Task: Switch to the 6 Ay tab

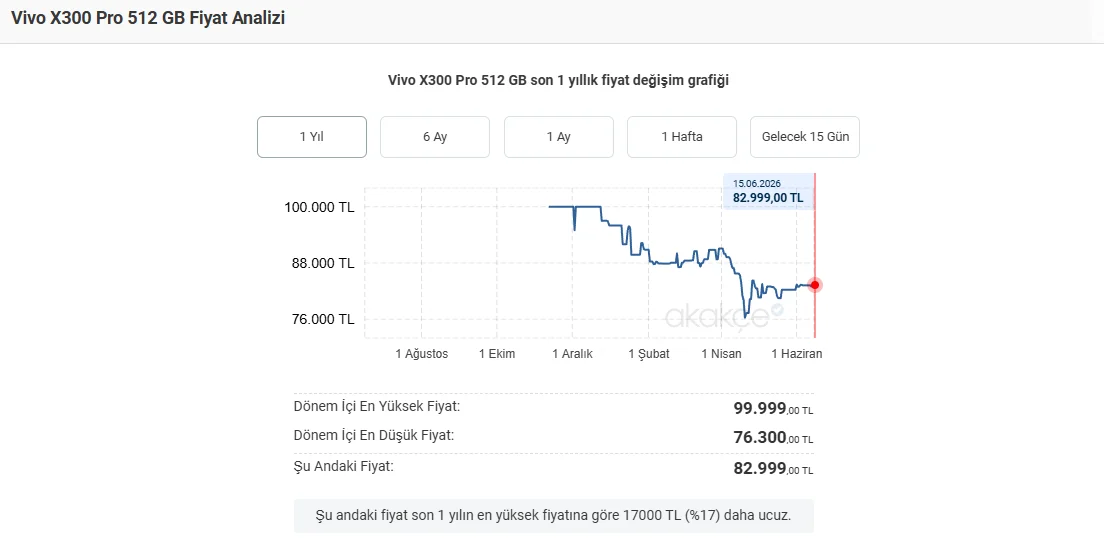Action: 435,137
